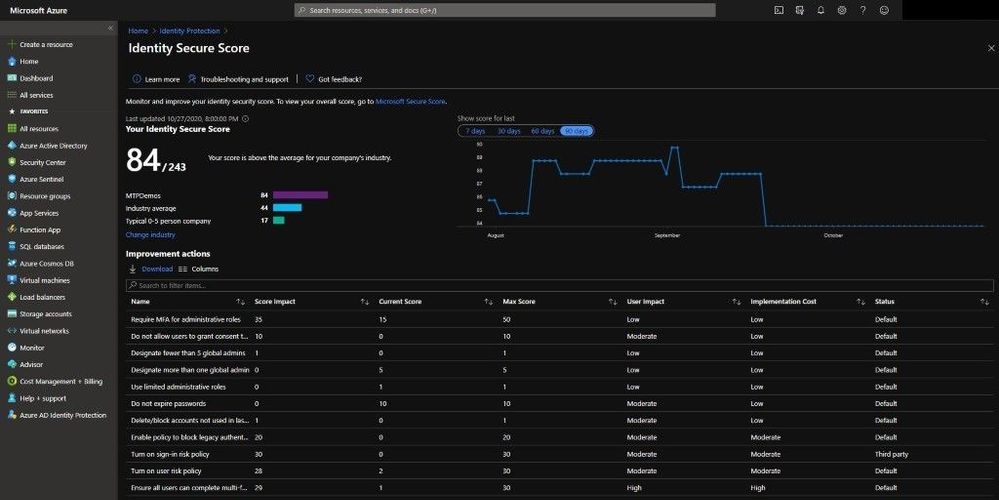Click the green Typical company bar
Screen dimensions: 999x500
pos(279,220)
